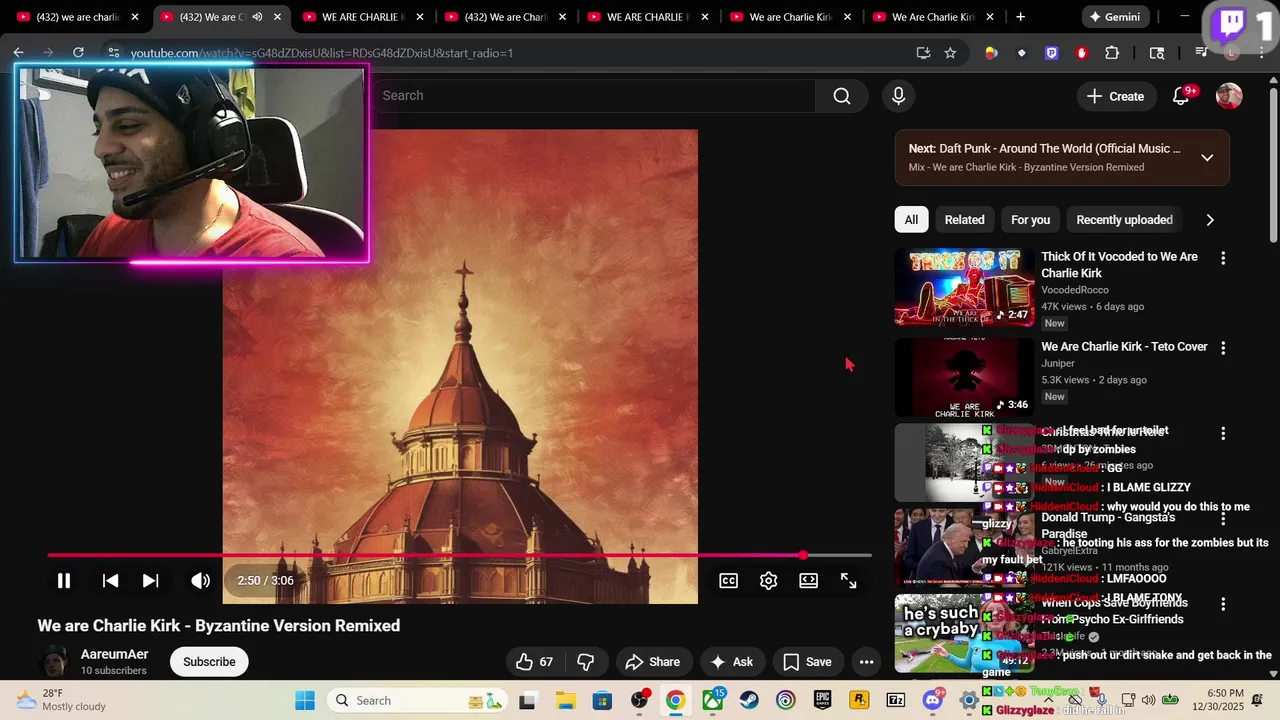This screenshot has width=1280, height=720.
Task: Open the red hand ad blocker extension
Action: point(1081,52)
